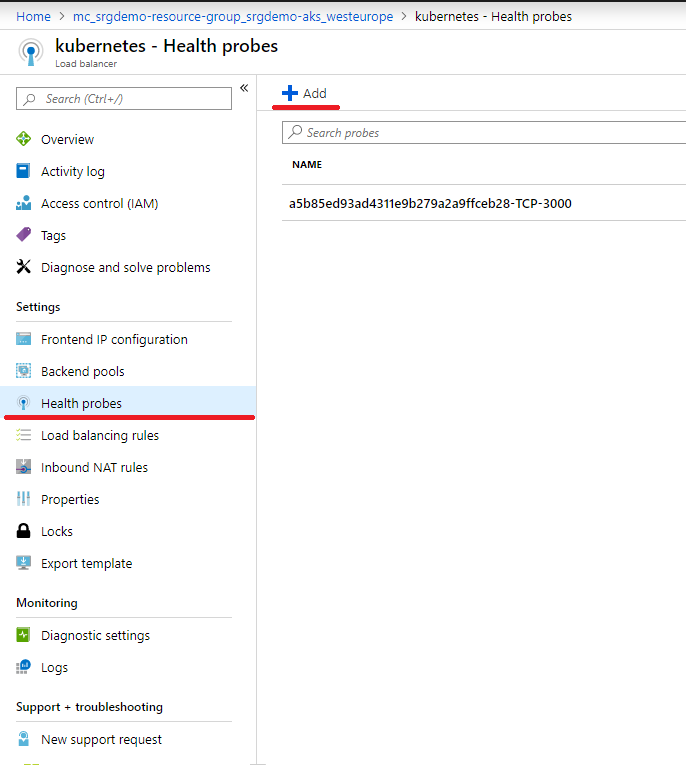
Task: Click the mc_srgdemo resource group breadcrumb
Action: (233, 17)
